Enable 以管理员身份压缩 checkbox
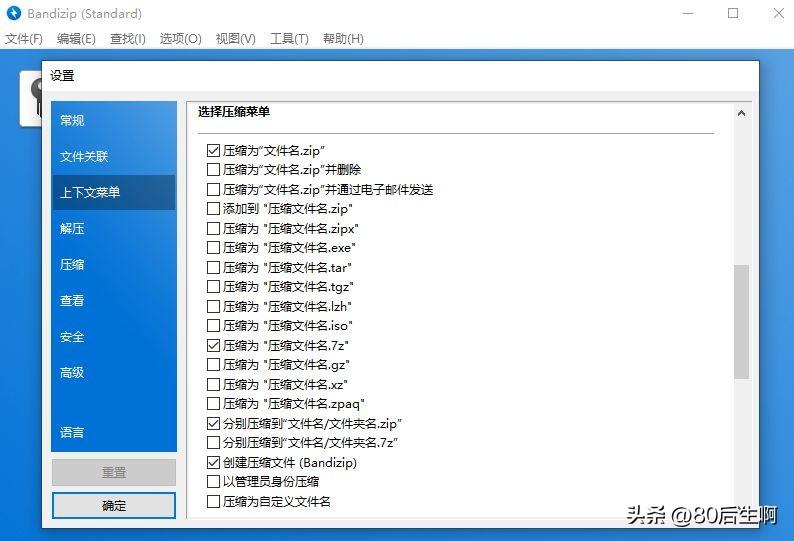The image size is (794, 541). 213,482
